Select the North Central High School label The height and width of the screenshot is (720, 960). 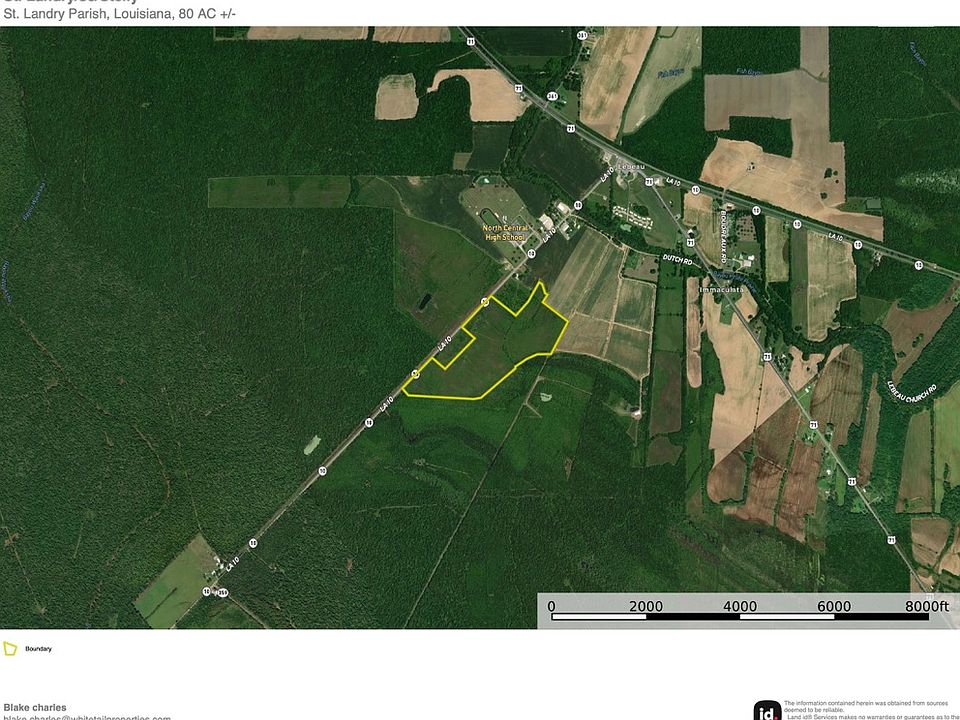click(505, 232)
